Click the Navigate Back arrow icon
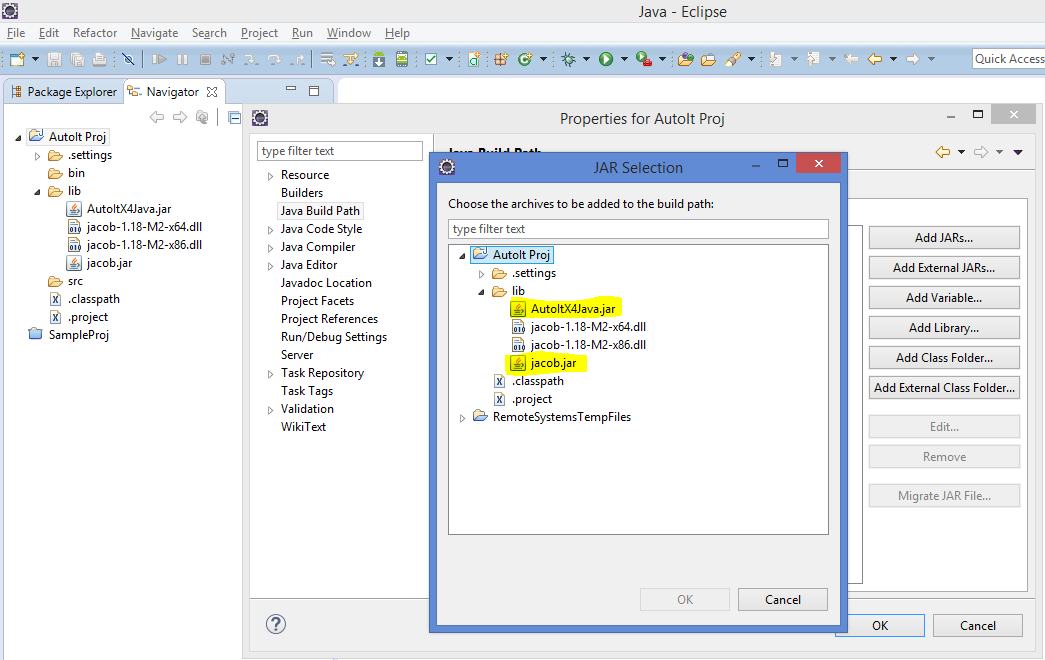The image size is (1045, 660). point(874,58)
